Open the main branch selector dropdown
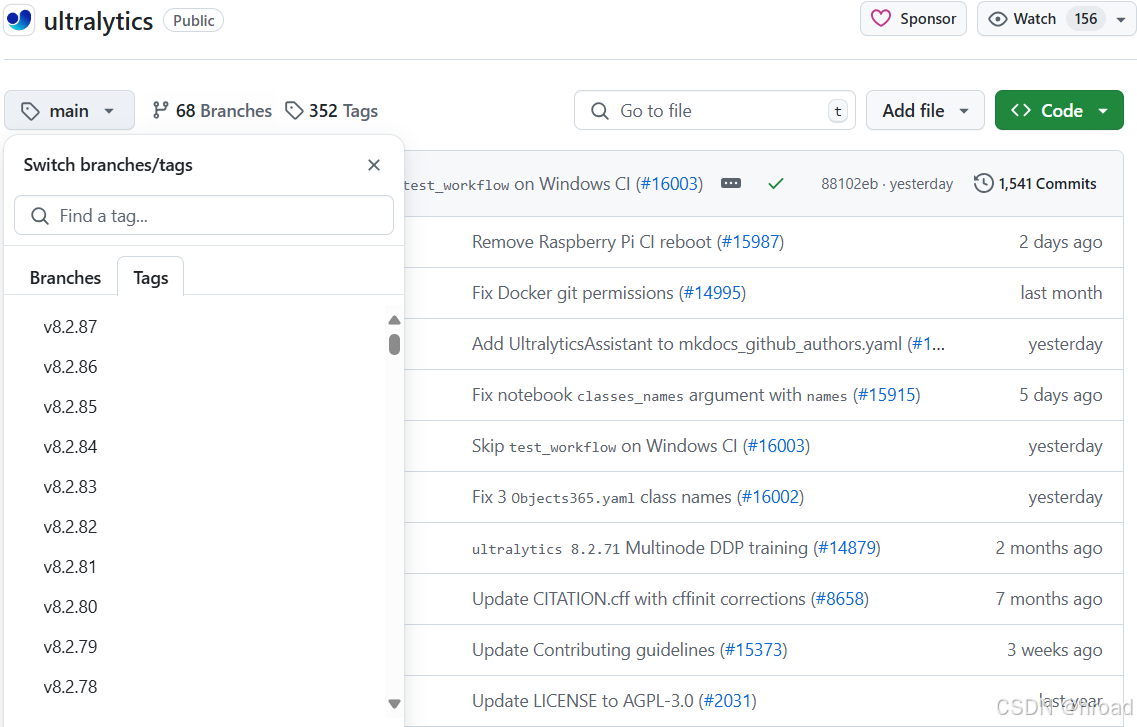The image size is (1137, 727). (69, 111)
